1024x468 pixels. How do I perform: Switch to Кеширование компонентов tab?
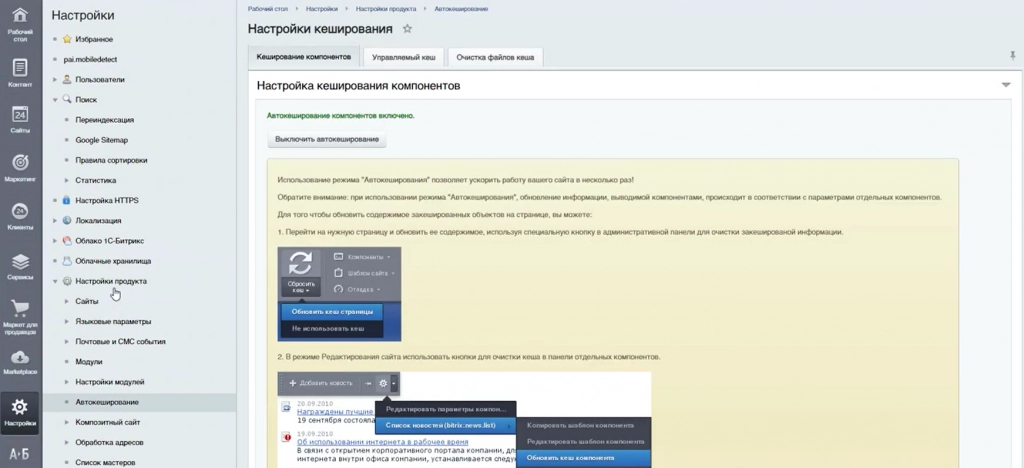coord(304,57)
